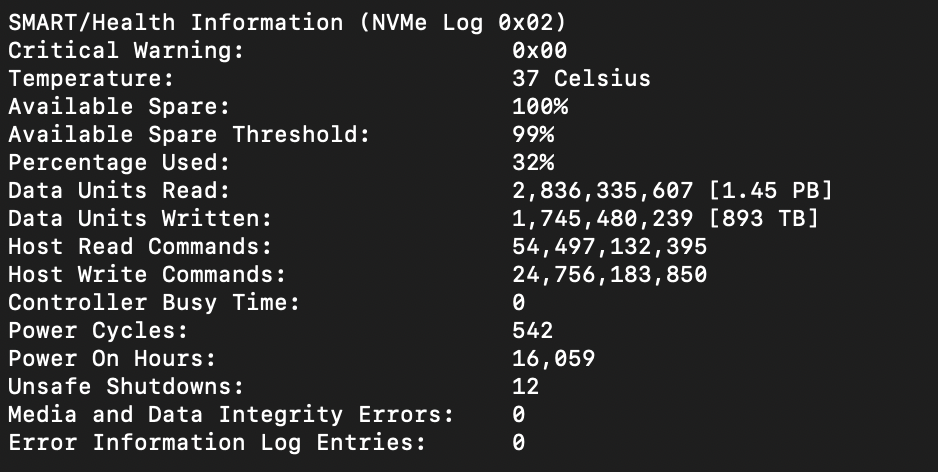Click the 37 Celsius temperature value
938x472 pixels.
581,78
